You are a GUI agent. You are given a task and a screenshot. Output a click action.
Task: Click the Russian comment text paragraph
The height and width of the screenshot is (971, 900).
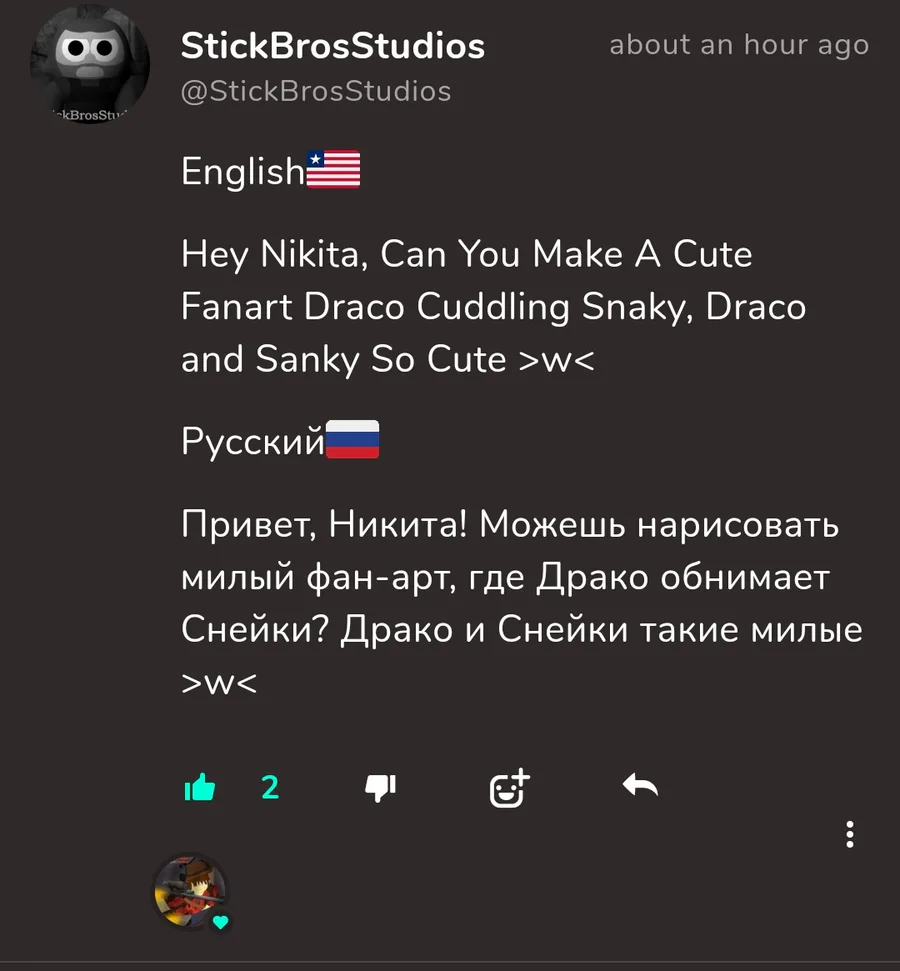[x=522, y=603]
